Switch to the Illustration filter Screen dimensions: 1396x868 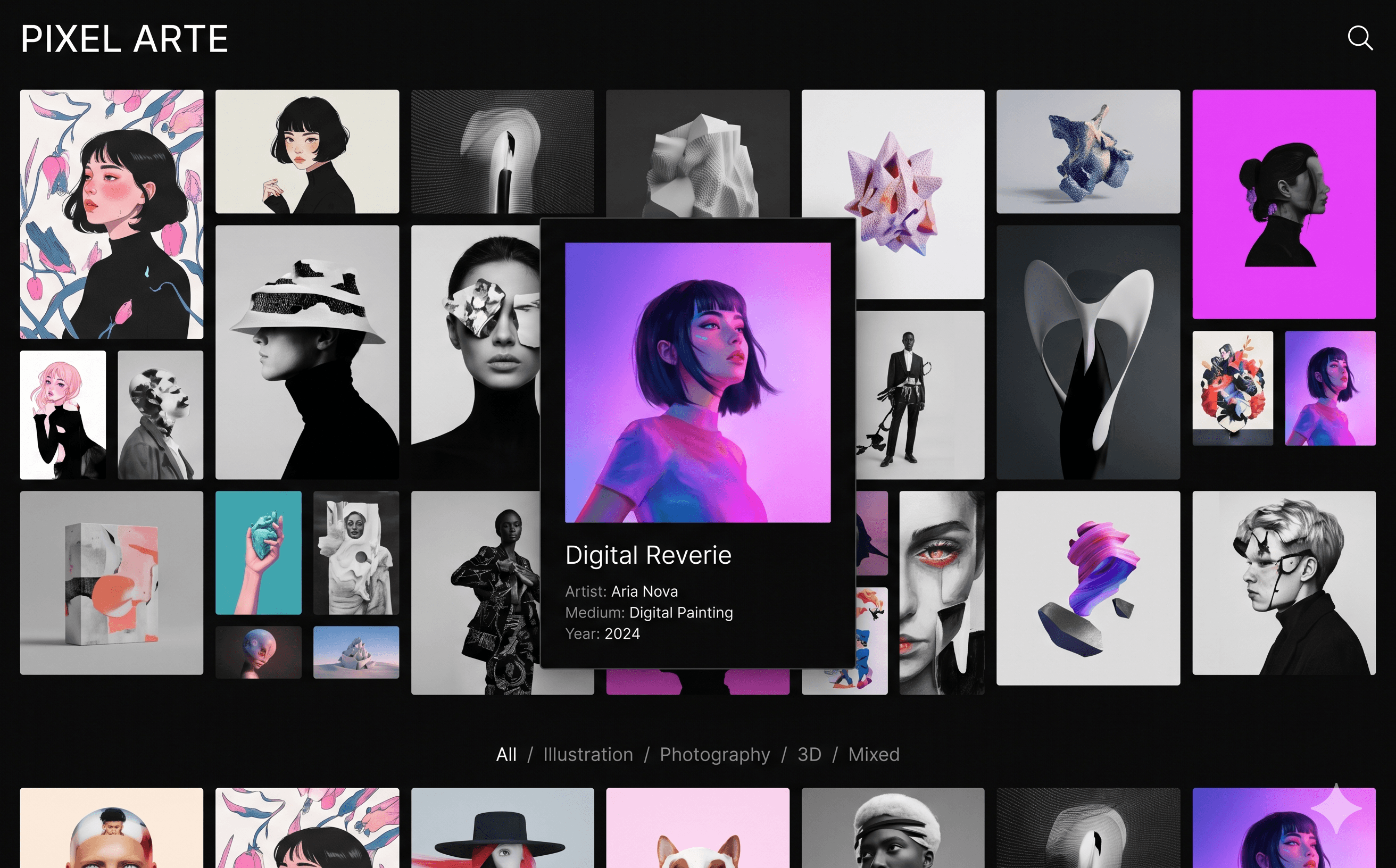point(588,754)
